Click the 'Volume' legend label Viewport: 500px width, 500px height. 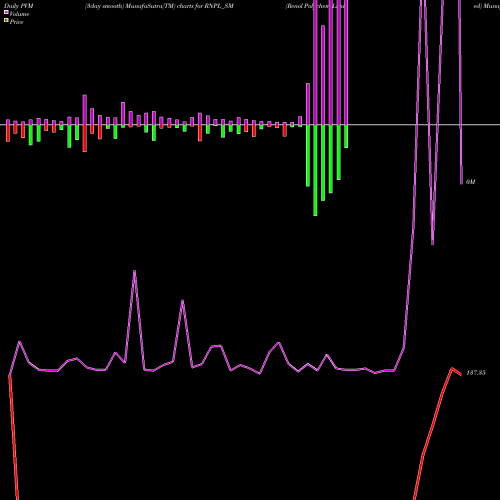point(19,14)
